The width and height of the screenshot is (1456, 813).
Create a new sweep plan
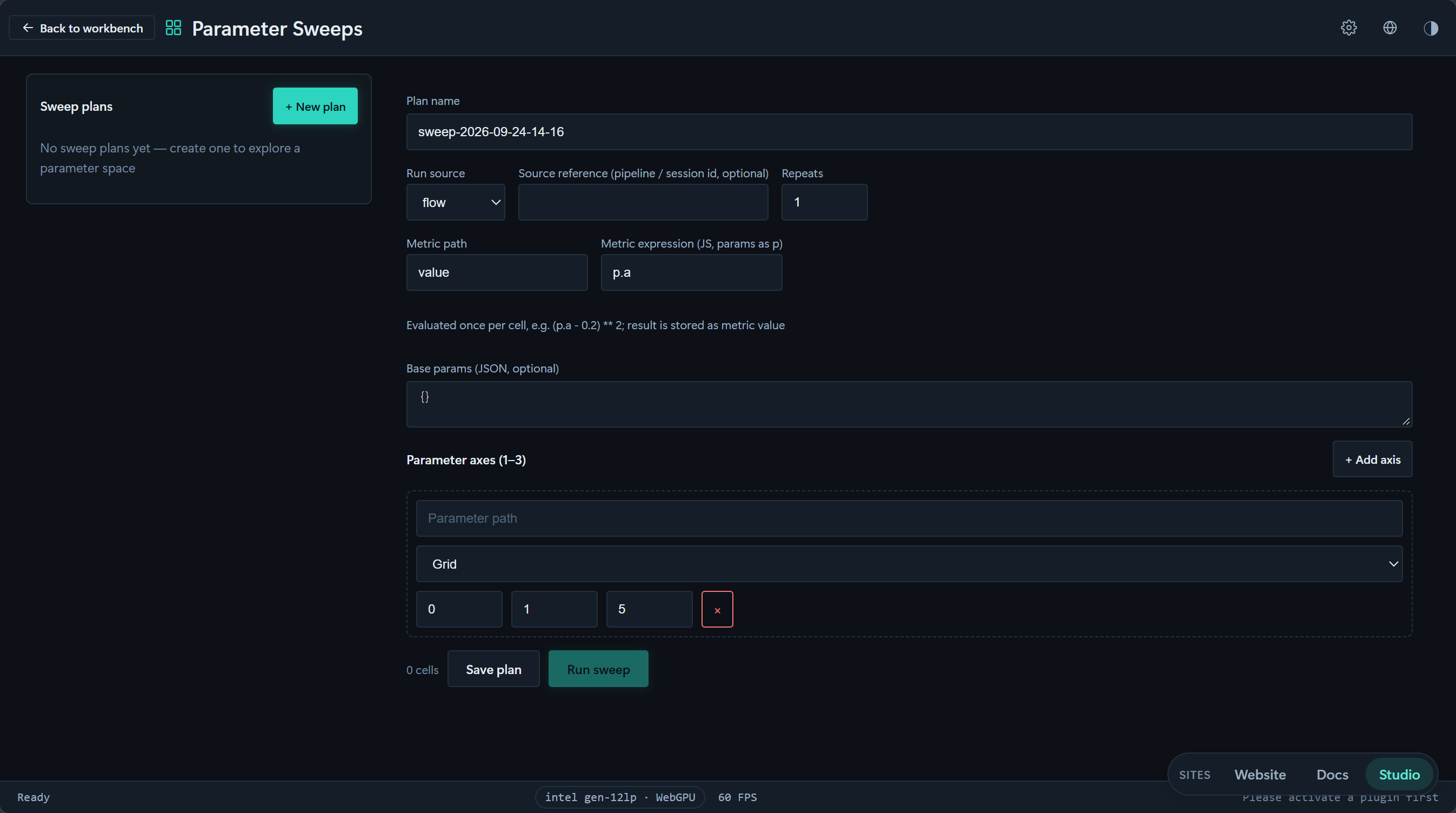click(315, 106)
